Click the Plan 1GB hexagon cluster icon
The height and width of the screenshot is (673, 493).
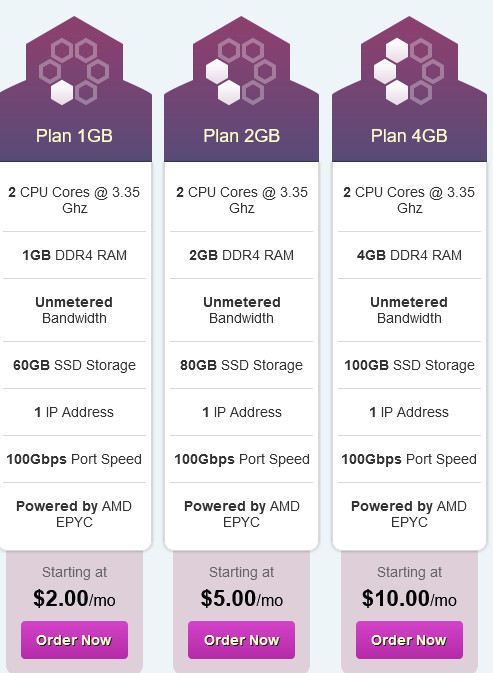pos(74,71)
